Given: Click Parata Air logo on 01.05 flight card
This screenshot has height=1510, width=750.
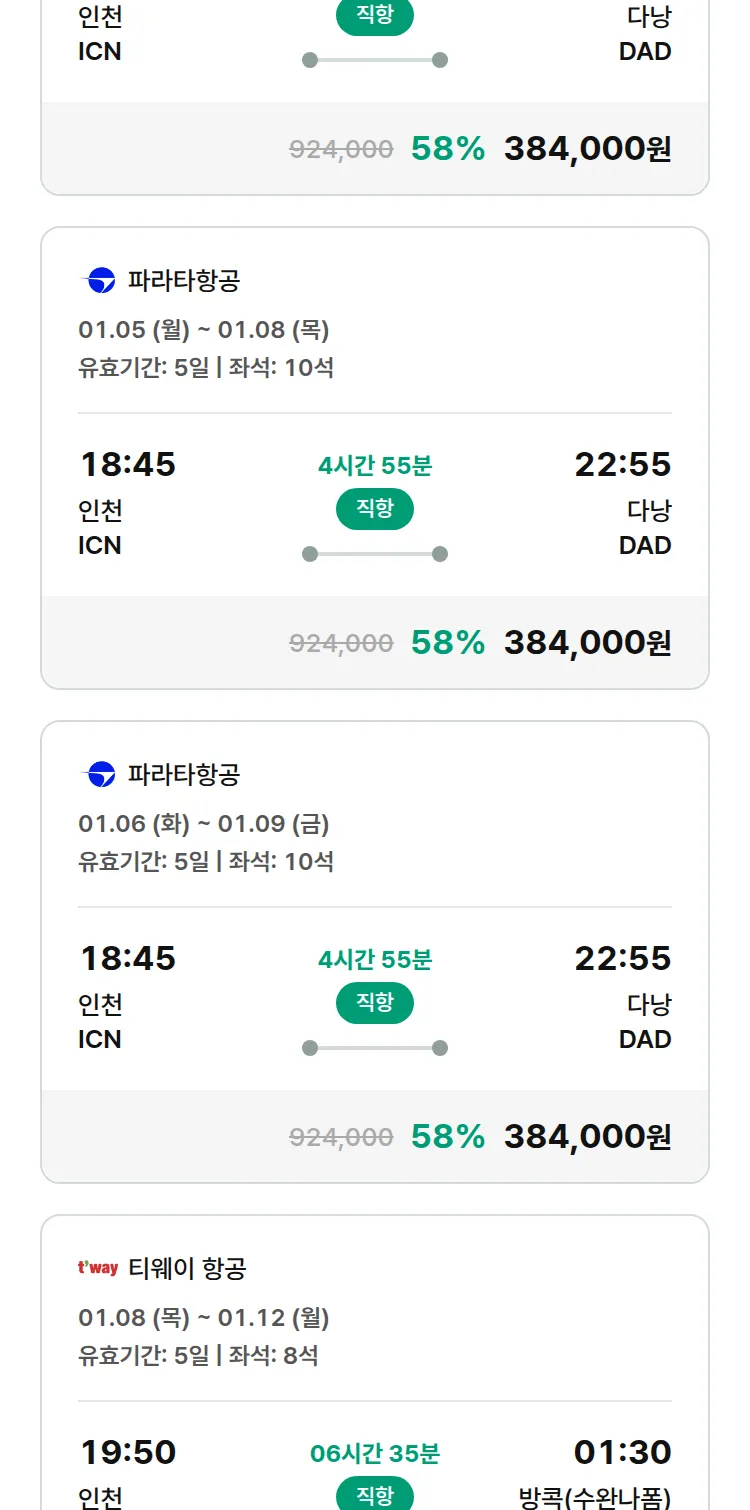Looking at the screenshot, I should (101, 281).
